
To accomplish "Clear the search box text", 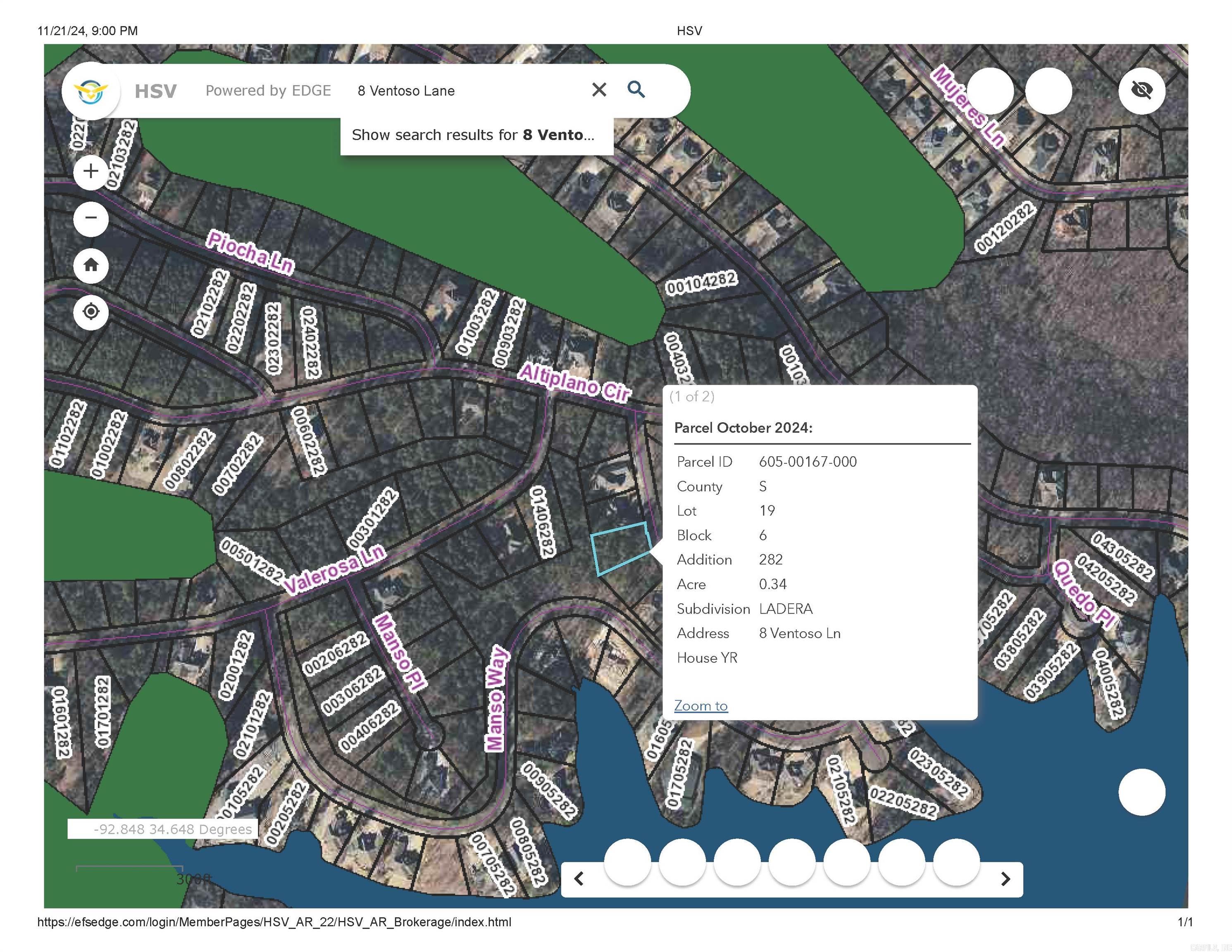I will tap(599, 90).
